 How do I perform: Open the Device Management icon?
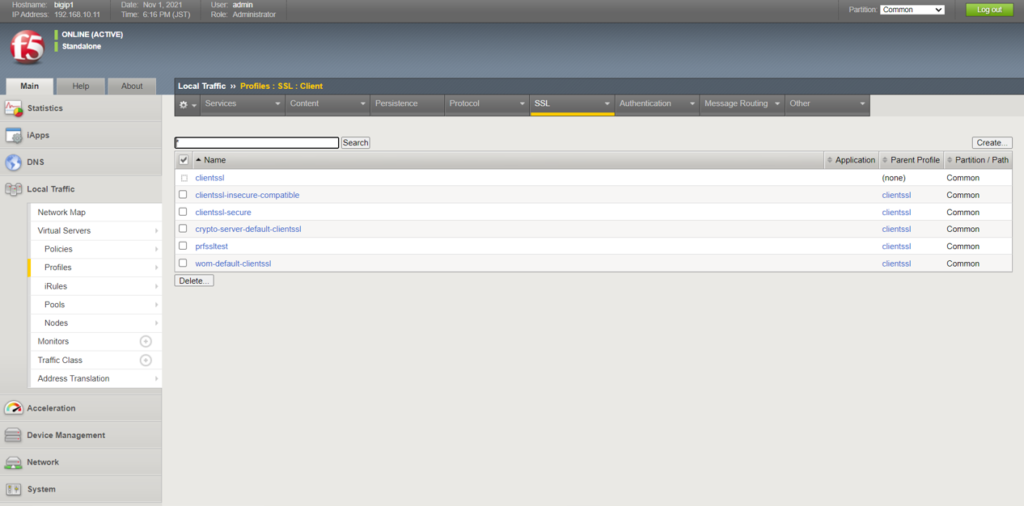(13, 435)
